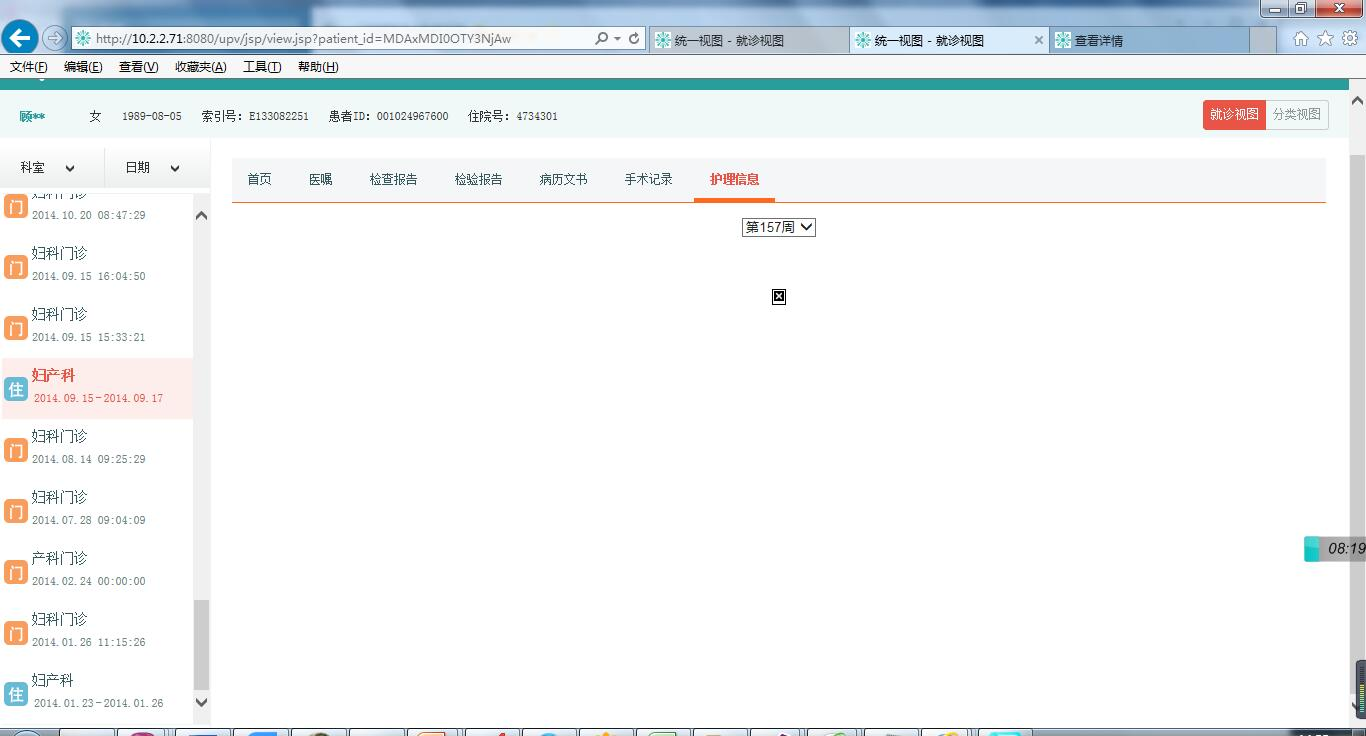Expand the 科室 filter dropdown
The image size is (1366, 736).
point(48,168)
